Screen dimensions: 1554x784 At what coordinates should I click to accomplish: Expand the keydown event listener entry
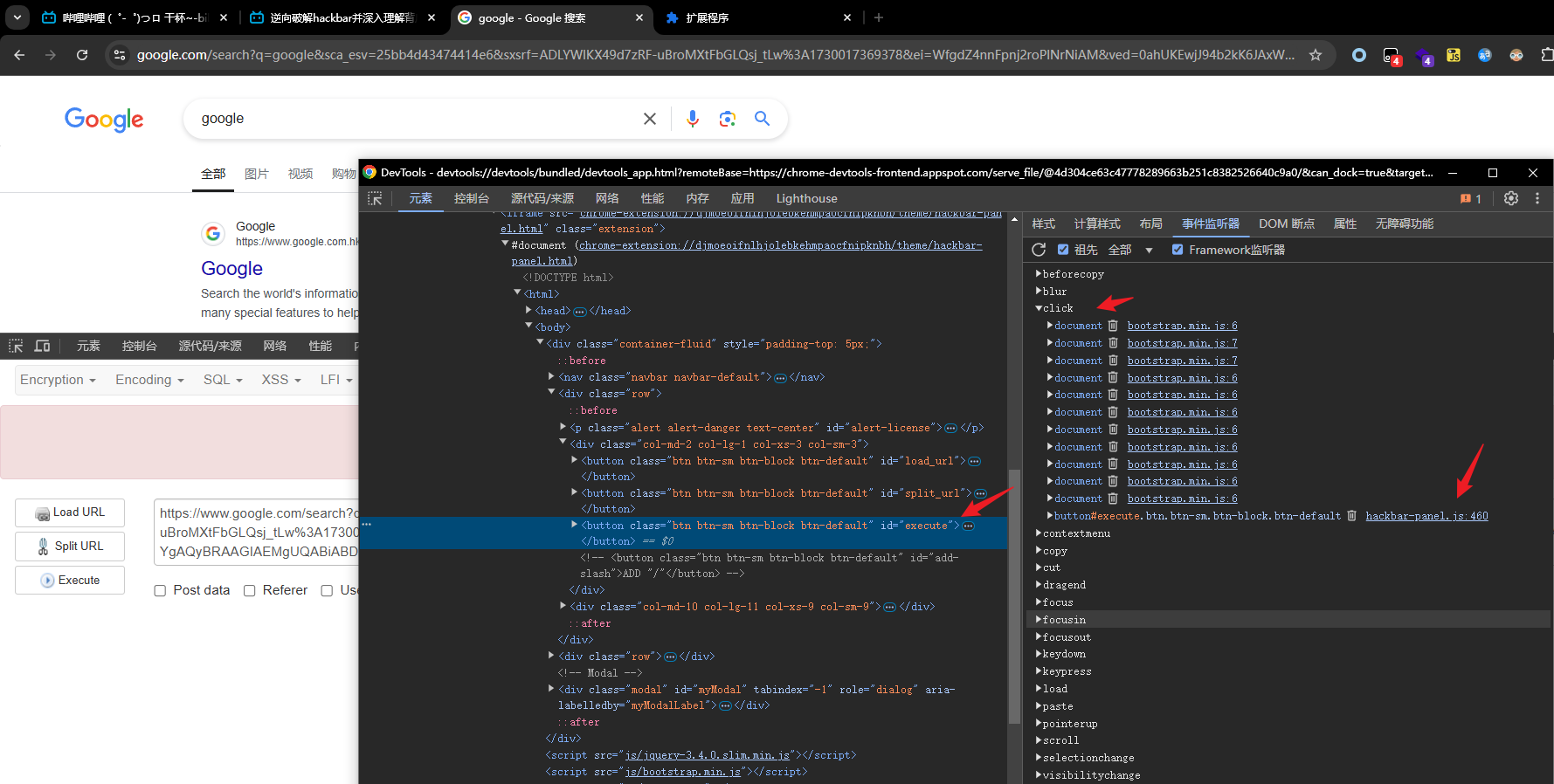(x=1039, y=654)
